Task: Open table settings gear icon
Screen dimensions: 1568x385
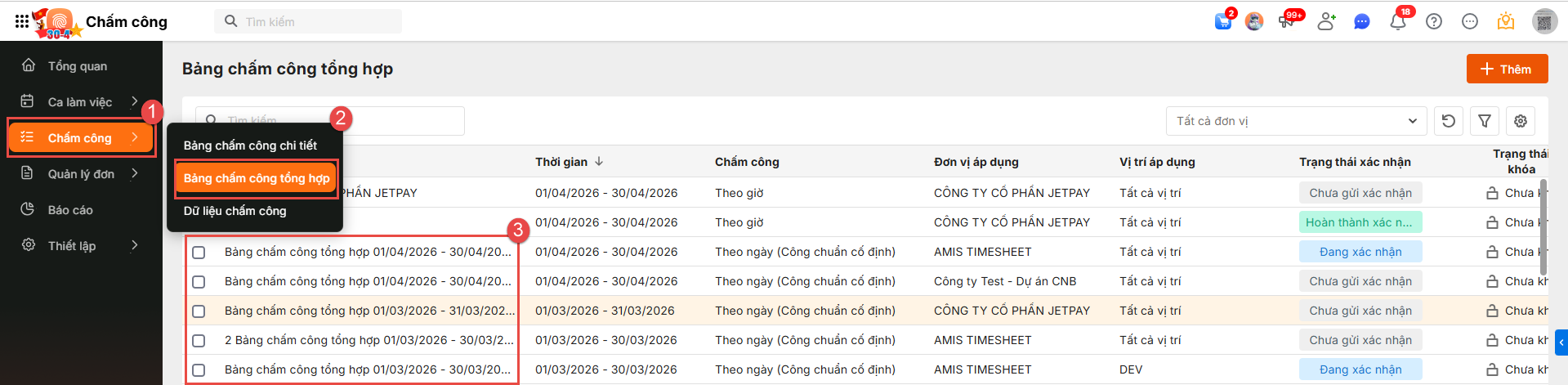Action: (1521, 121)
